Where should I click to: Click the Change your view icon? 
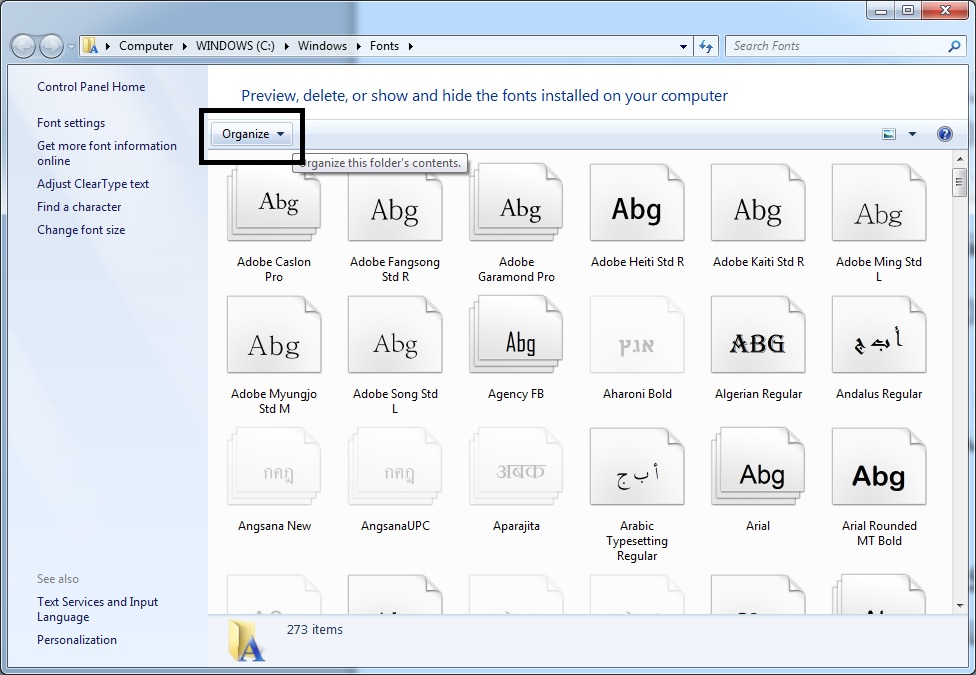click(889, 134)
